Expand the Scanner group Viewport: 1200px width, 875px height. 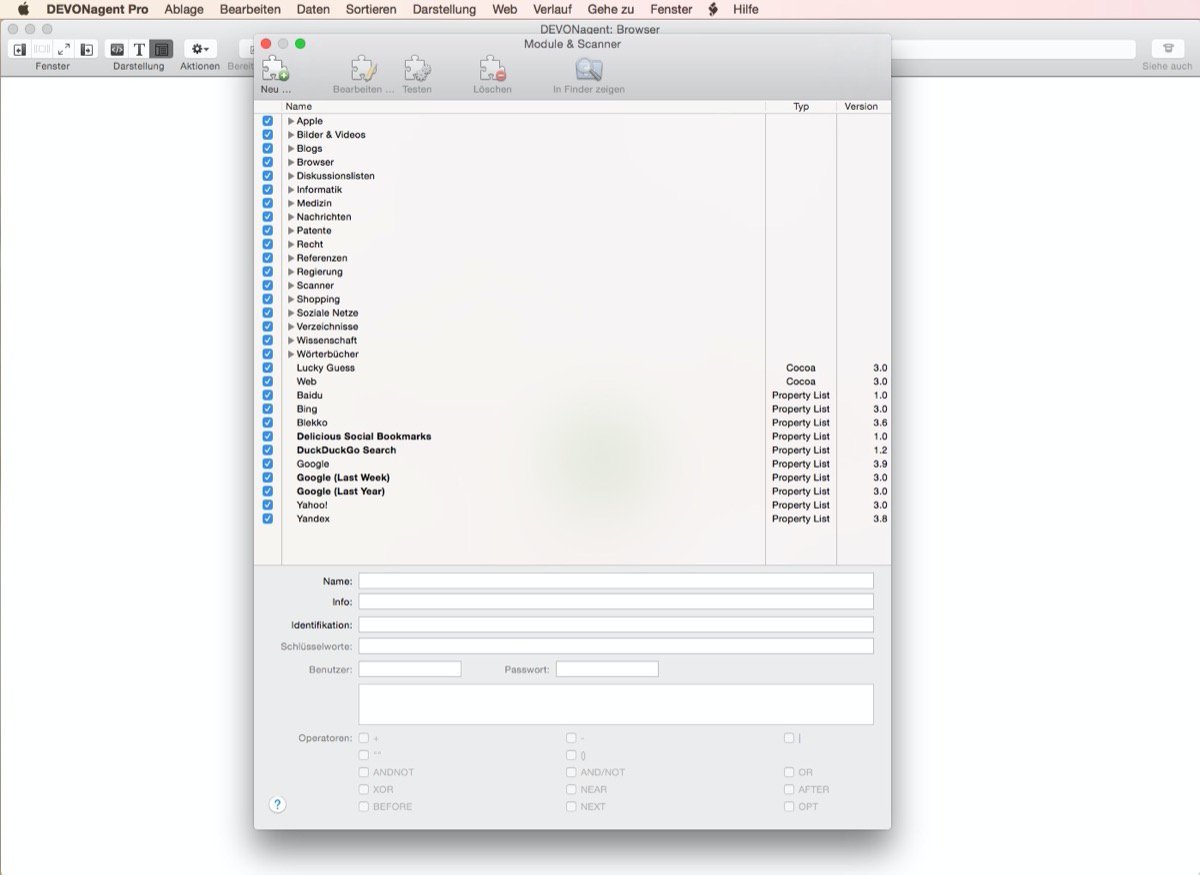point(291,286)
